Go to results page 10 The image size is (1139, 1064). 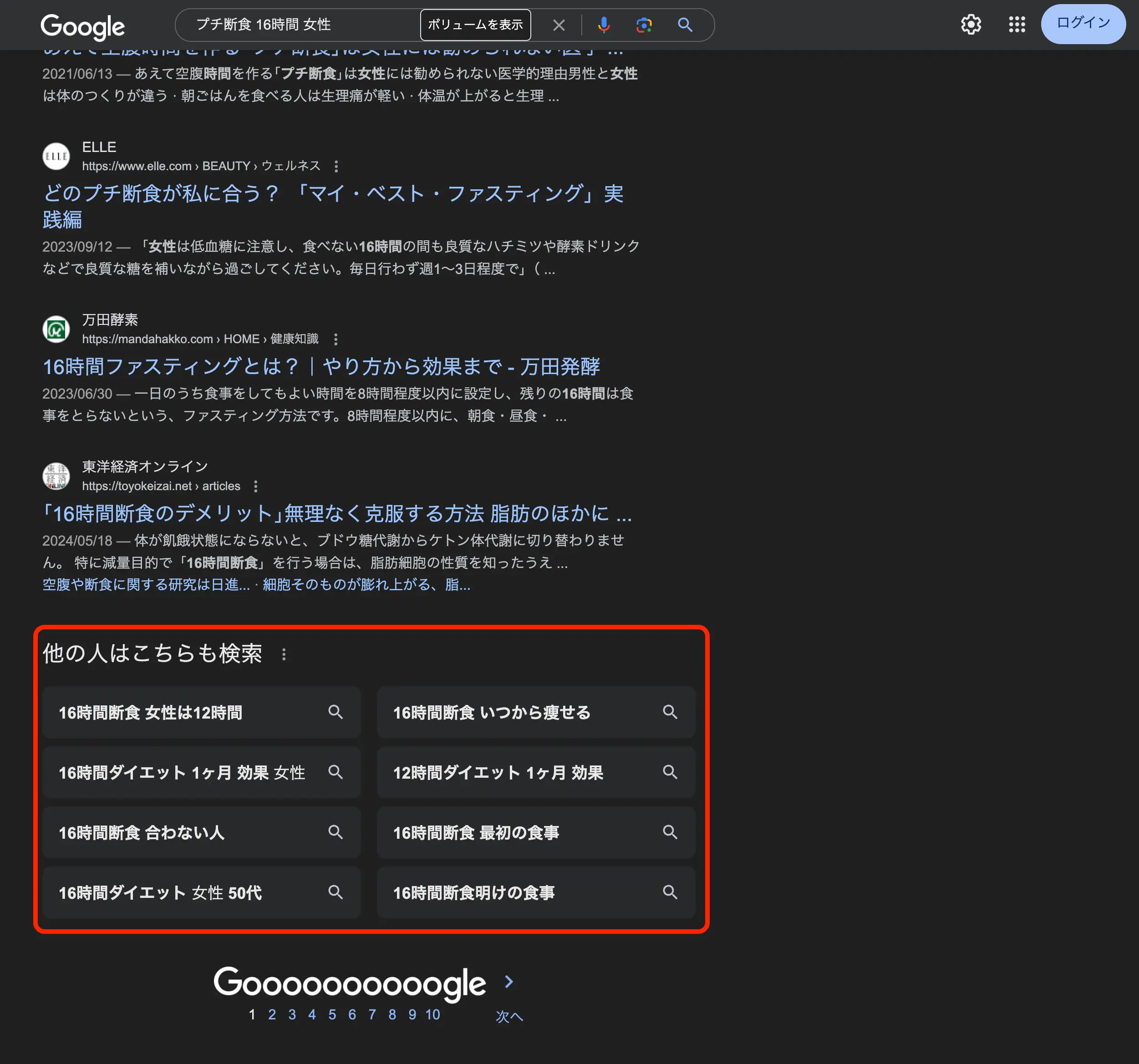tap(433, 1015)
